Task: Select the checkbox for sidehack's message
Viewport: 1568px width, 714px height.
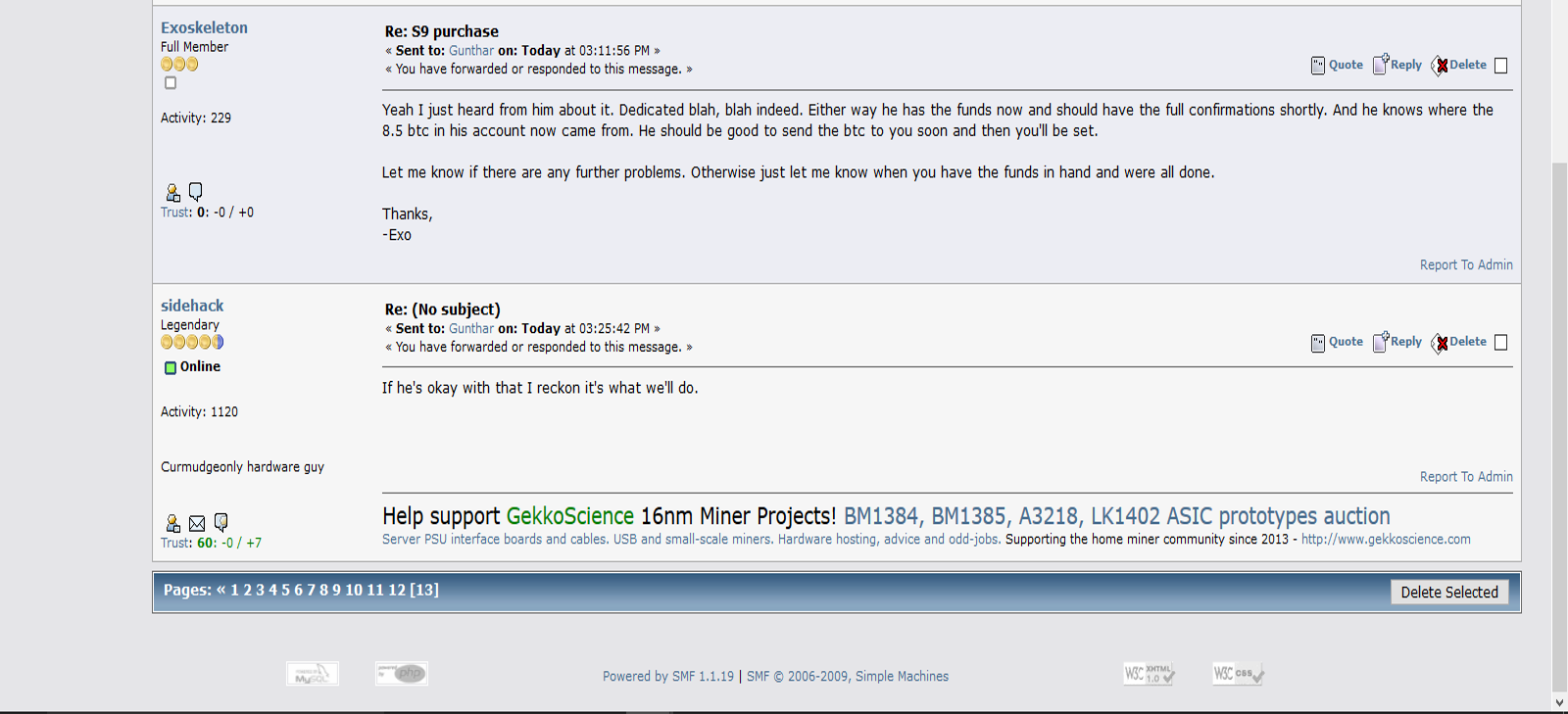Action: [x=1500, y=342]
